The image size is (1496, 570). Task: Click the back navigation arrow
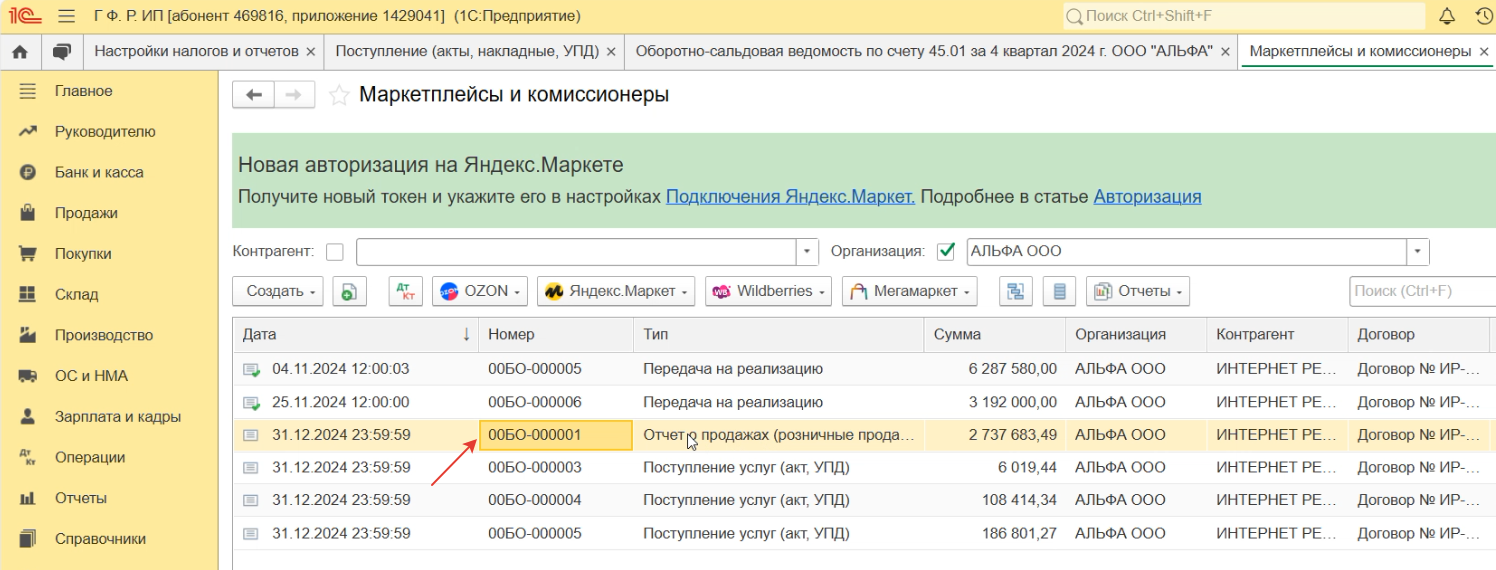[x=254, y=95]
